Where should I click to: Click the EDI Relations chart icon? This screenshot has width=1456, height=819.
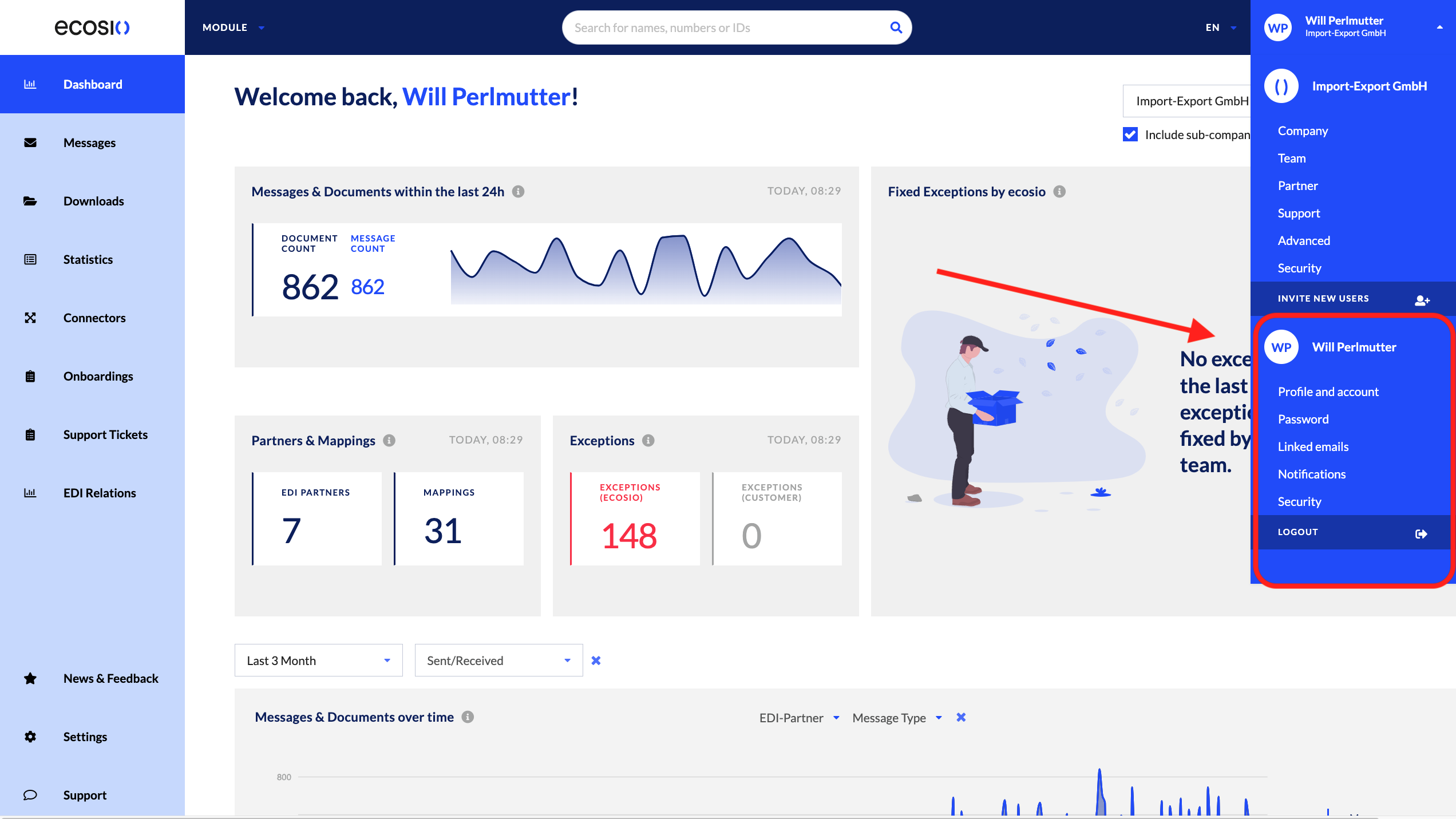click(30, 493)
